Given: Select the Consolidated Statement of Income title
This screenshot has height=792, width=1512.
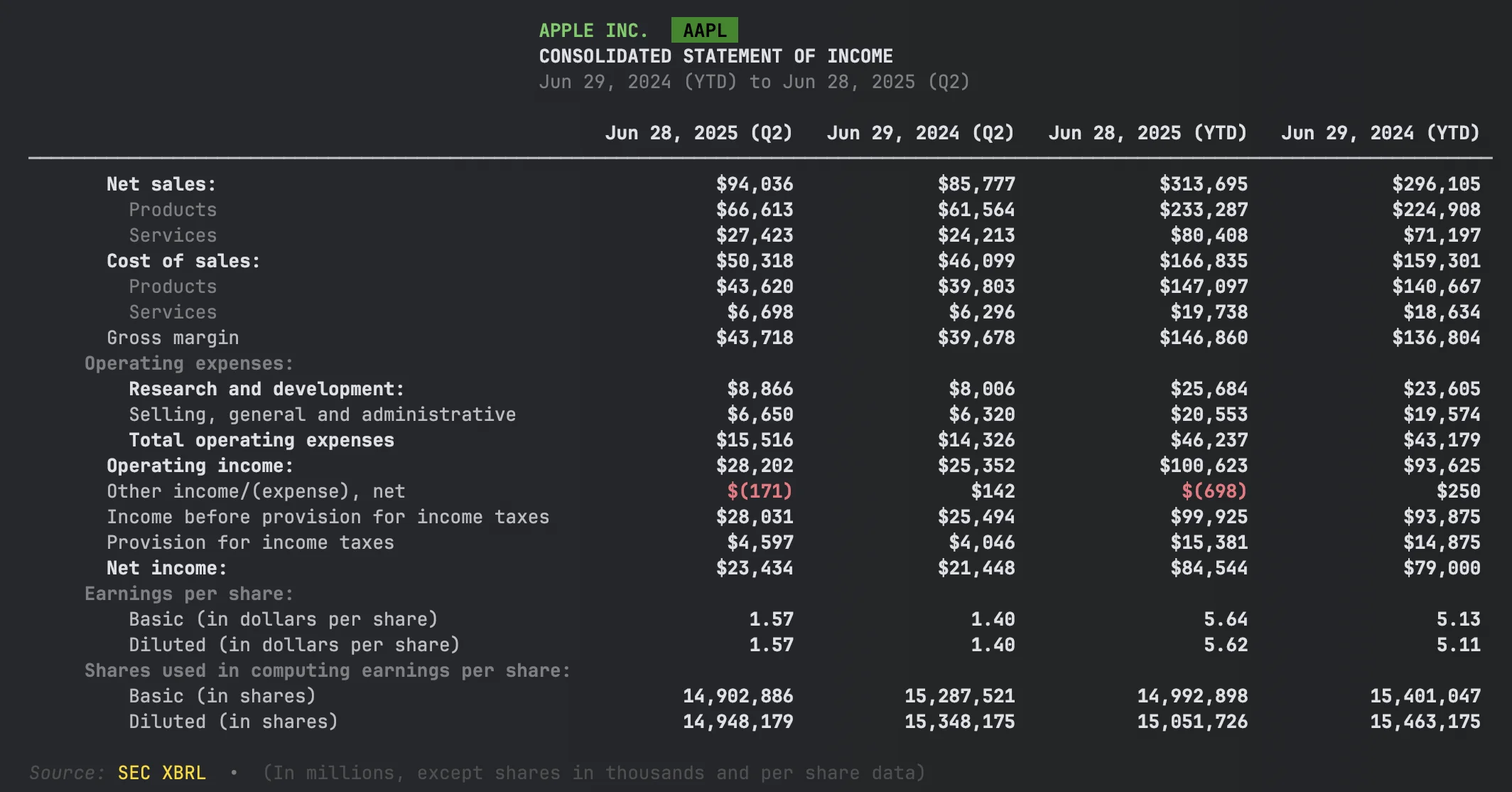Looking at the screenshot, I should tap(715, 56).
